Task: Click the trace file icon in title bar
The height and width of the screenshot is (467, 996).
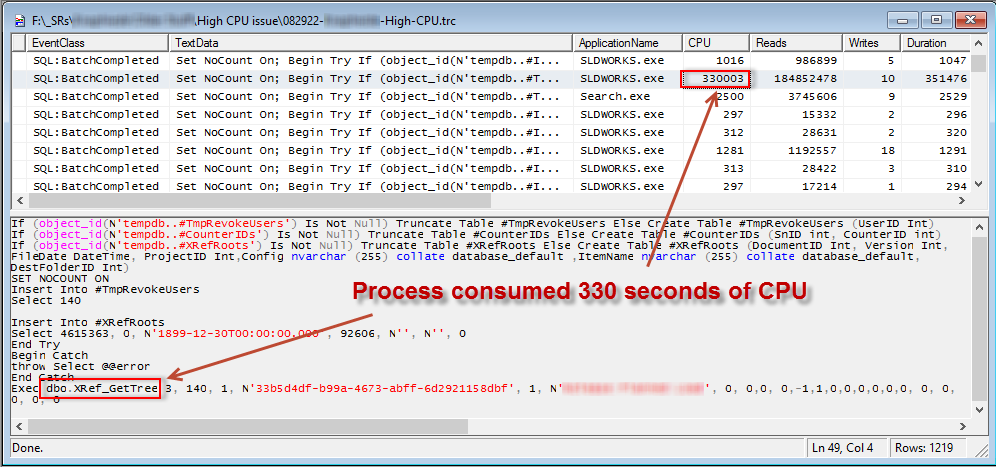Action: click(19, 18)
